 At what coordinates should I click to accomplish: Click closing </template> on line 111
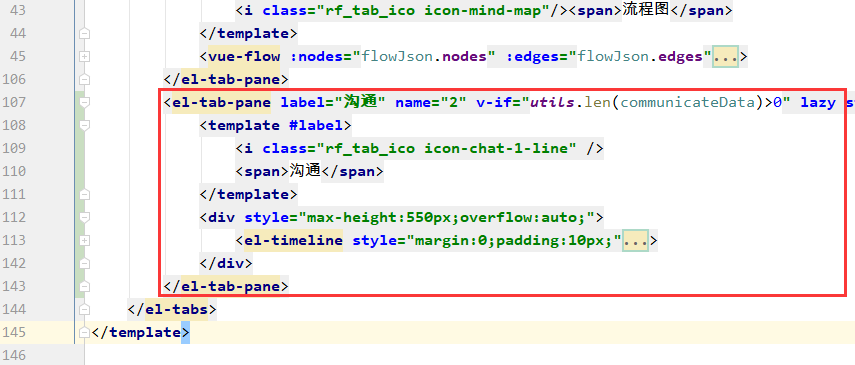pos(248,194)
